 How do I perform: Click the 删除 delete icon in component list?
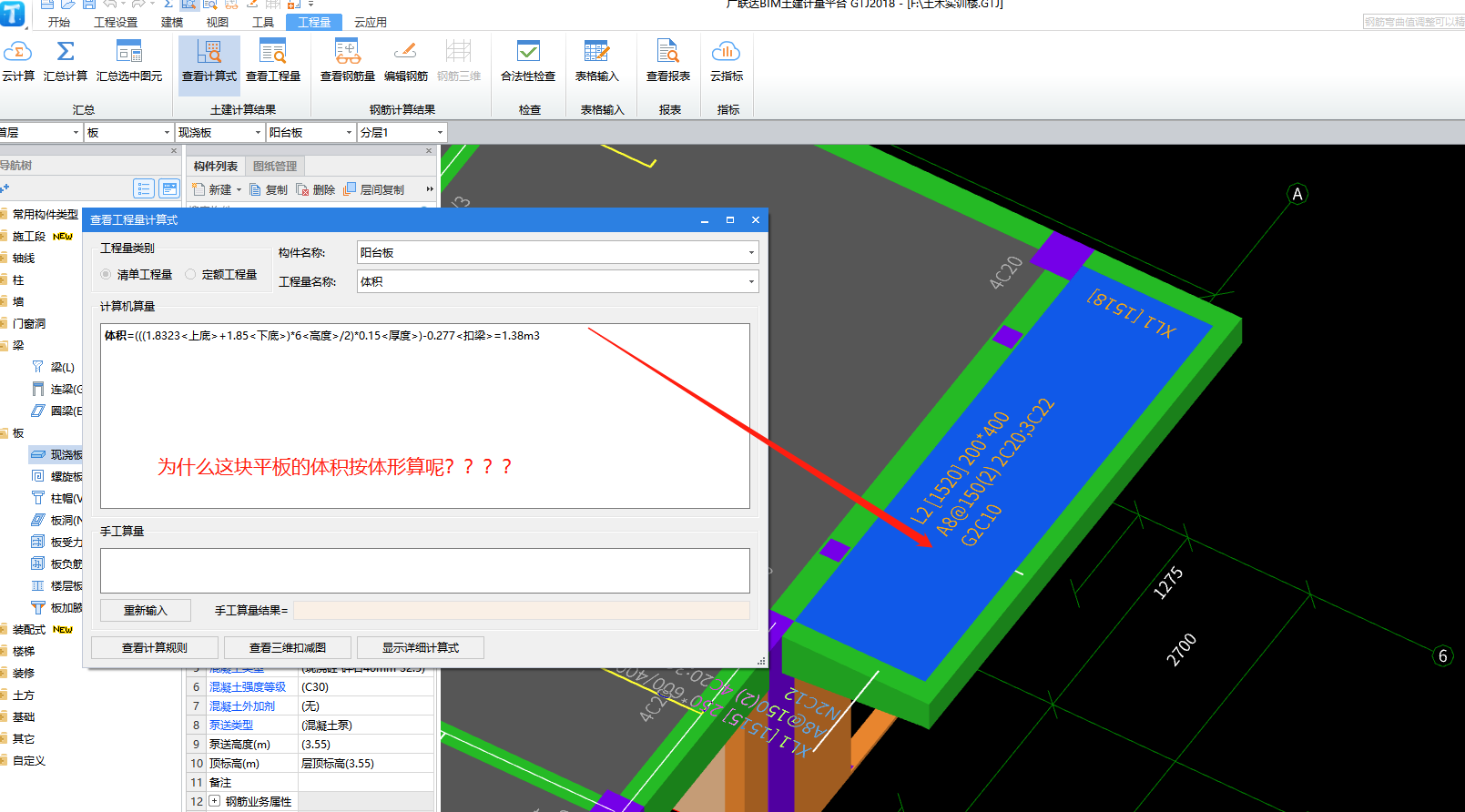click(302, 189)
